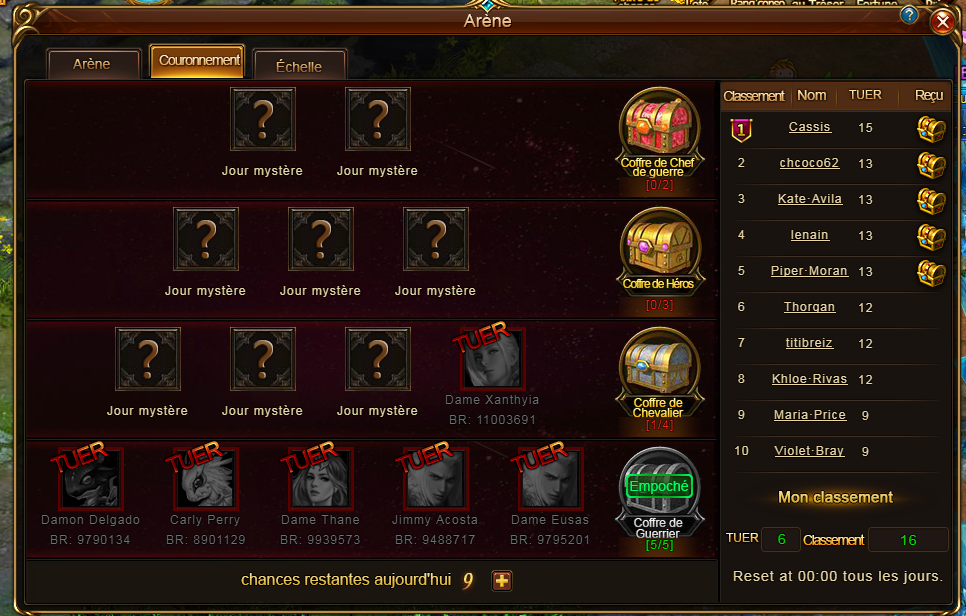
Task: Open the help question mark icon
Action: [909, 15]
